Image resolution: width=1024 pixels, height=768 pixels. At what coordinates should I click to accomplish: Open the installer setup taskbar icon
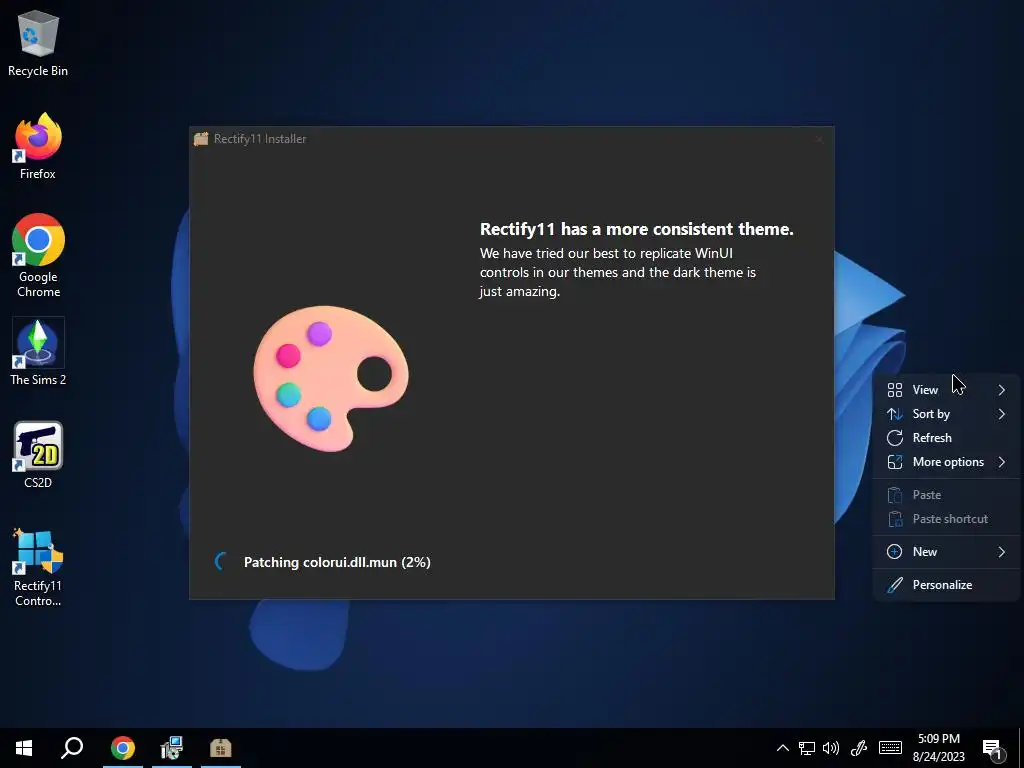pos(172,748)
